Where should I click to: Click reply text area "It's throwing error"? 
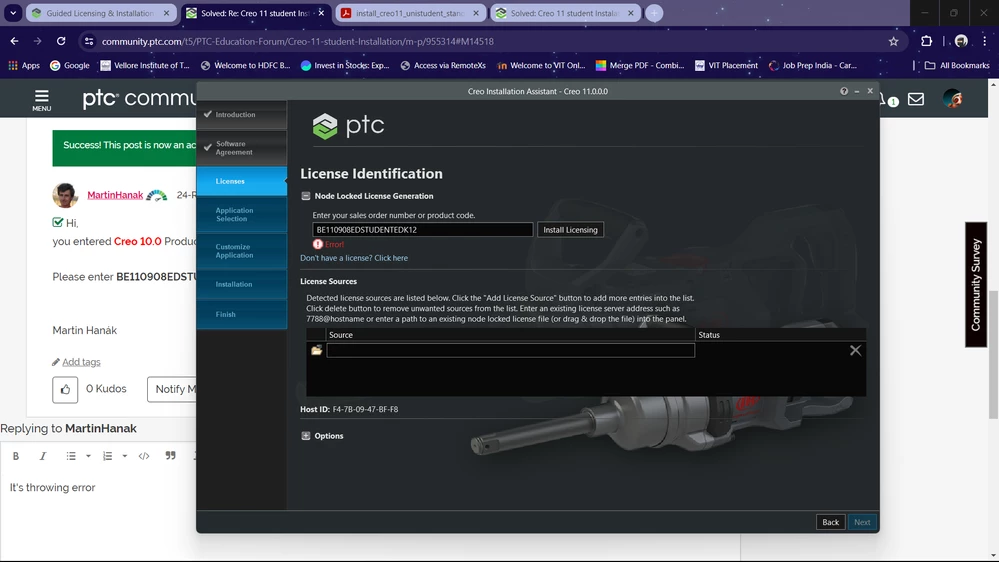coord(52,487)
